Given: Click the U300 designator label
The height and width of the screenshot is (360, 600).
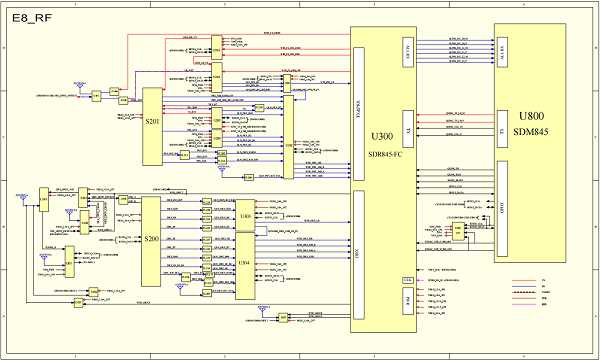Looking at the screenshot, I should tap(381, 137).
